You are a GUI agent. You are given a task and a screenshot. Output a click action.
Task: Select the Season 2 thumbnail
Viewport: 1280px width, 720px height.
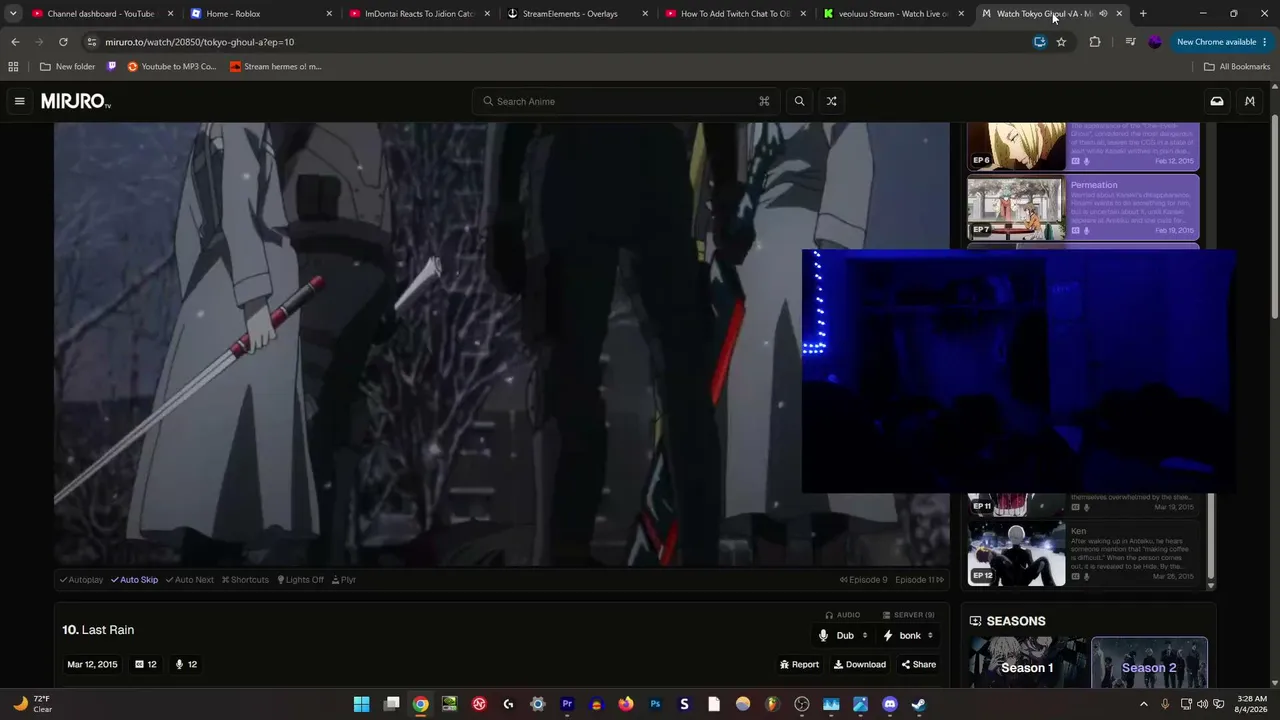(1149, 663)
